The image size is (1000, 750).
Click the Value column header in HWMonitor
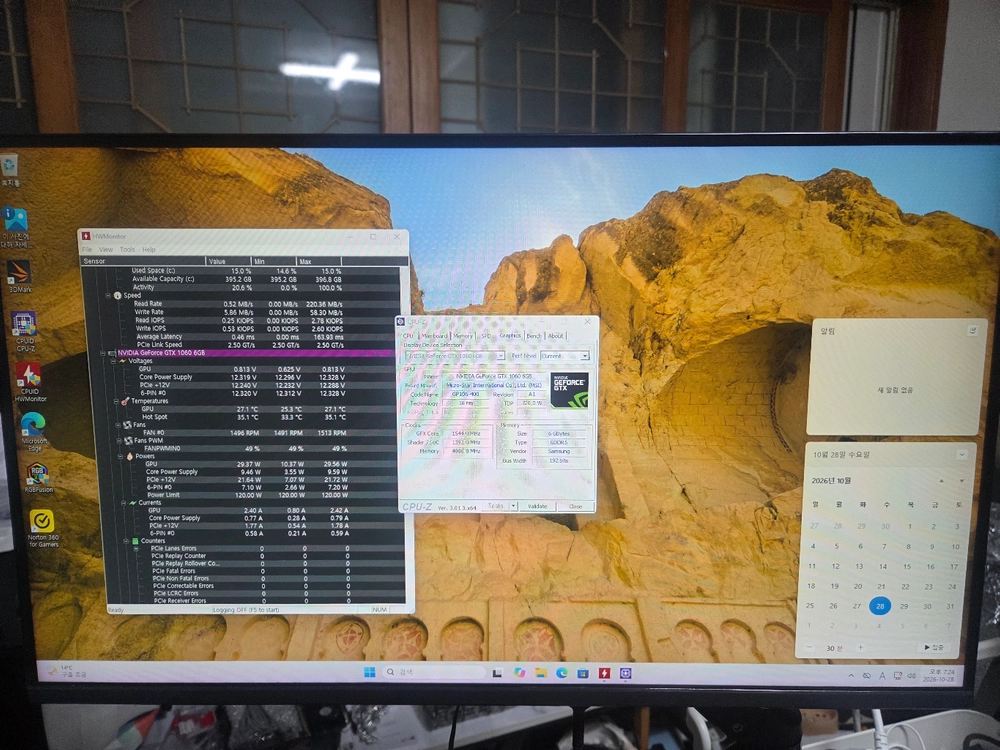point(228,261)
